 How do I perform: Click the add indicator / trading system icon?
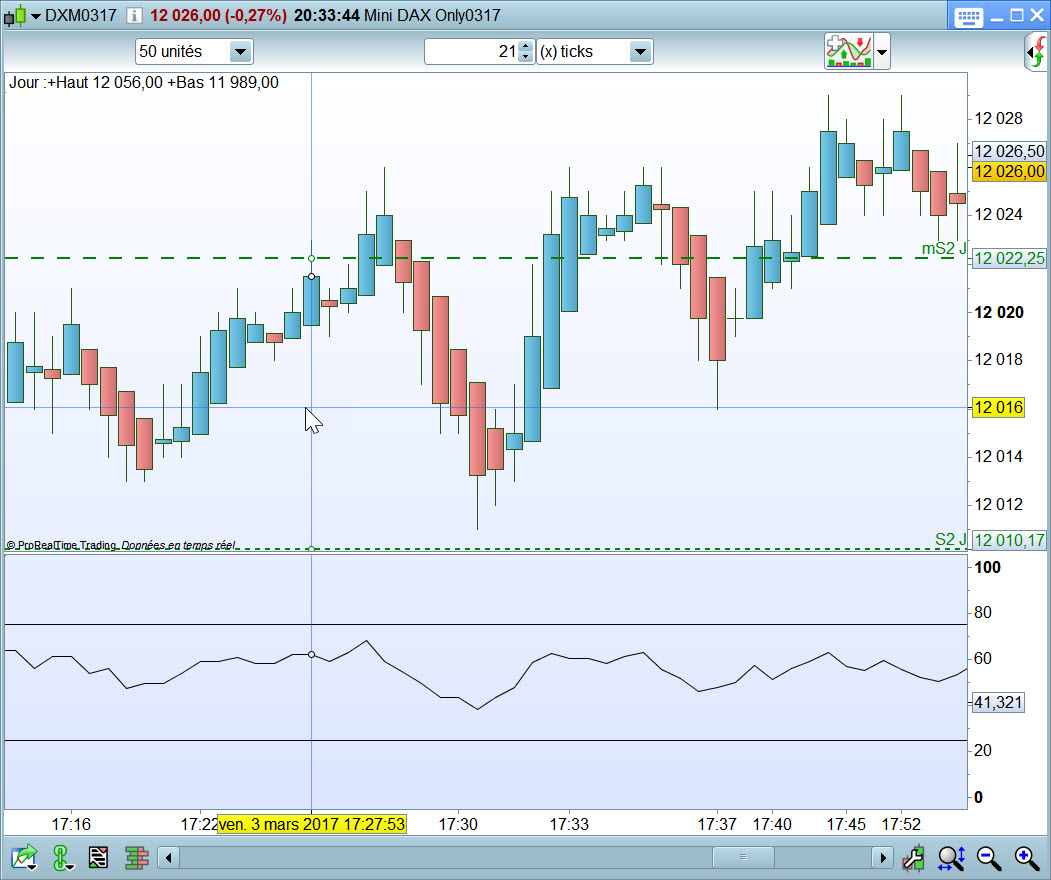(849, 51)
